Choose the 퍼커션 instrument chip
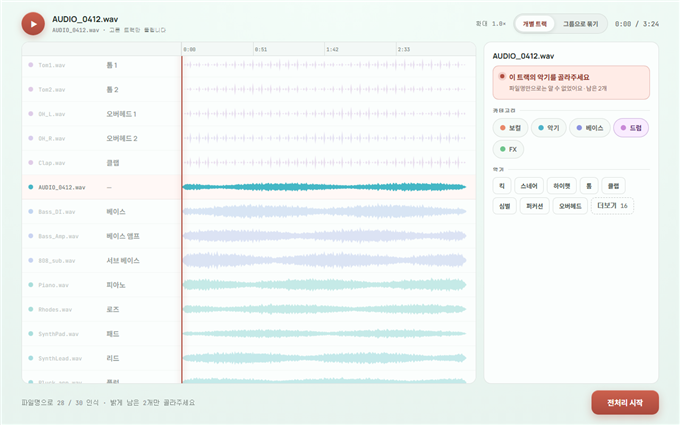 pos(534,206)
